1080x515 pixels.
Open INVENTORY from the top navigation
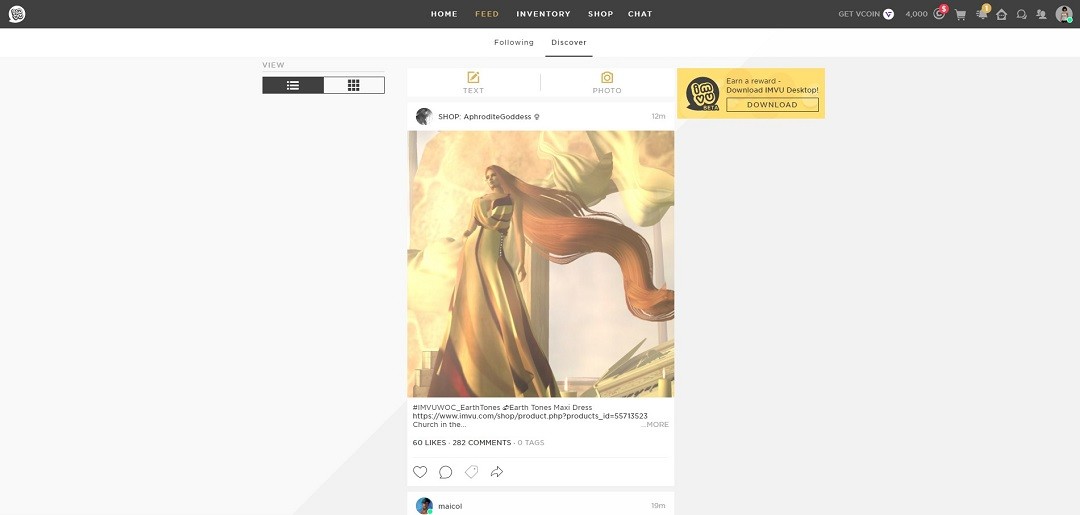(x=543, y=14)
